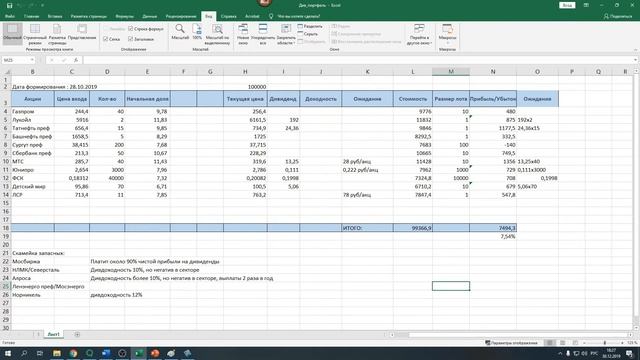
Task: Open a New Window (Новое окно)
Action: (243, 33)
